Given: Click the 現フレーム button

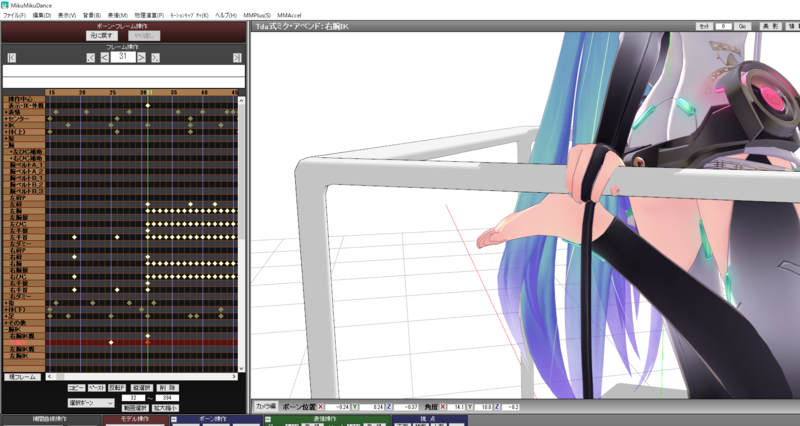Looking at the screenshot, I should click(22, 377).
